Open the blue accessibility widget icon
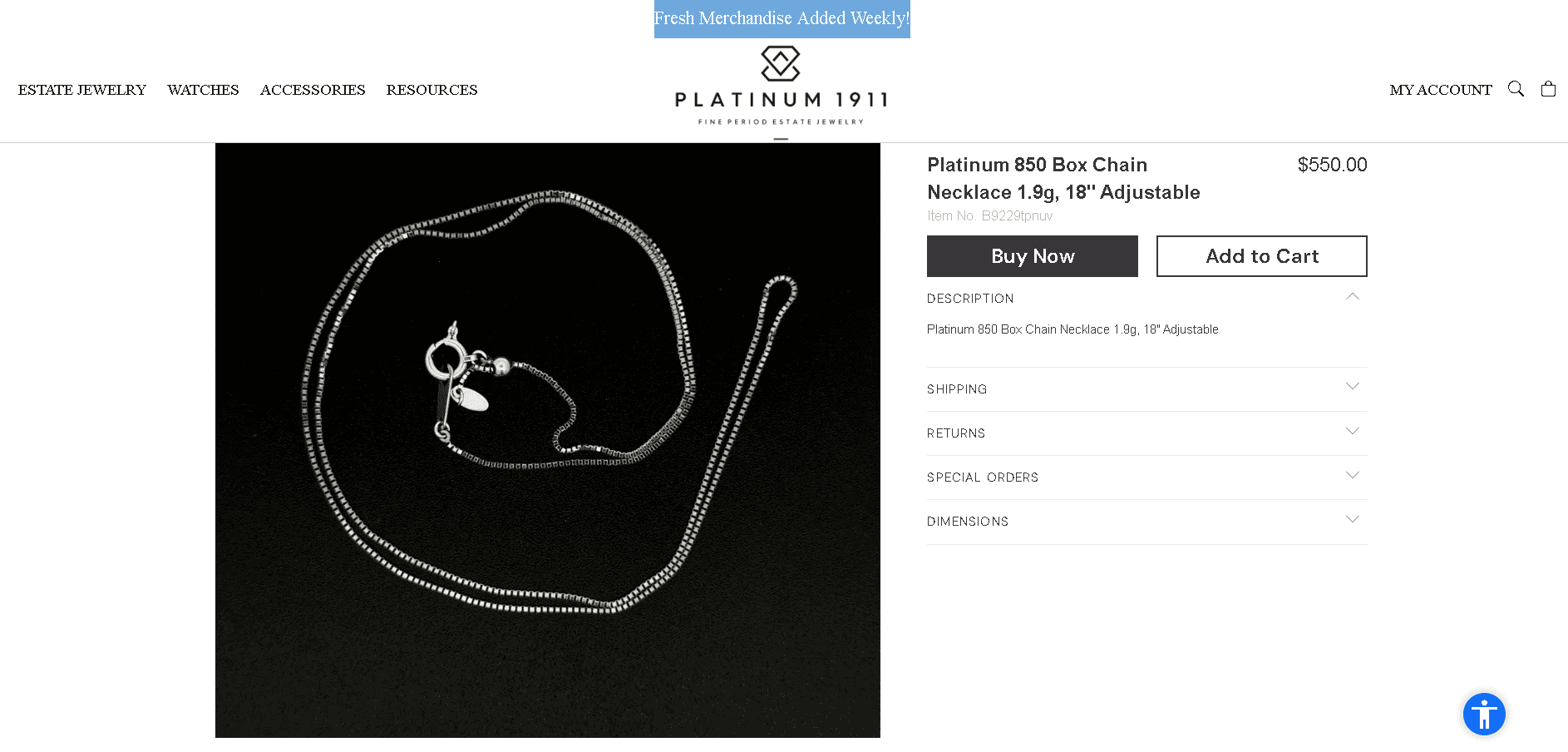 (1484, 714)
